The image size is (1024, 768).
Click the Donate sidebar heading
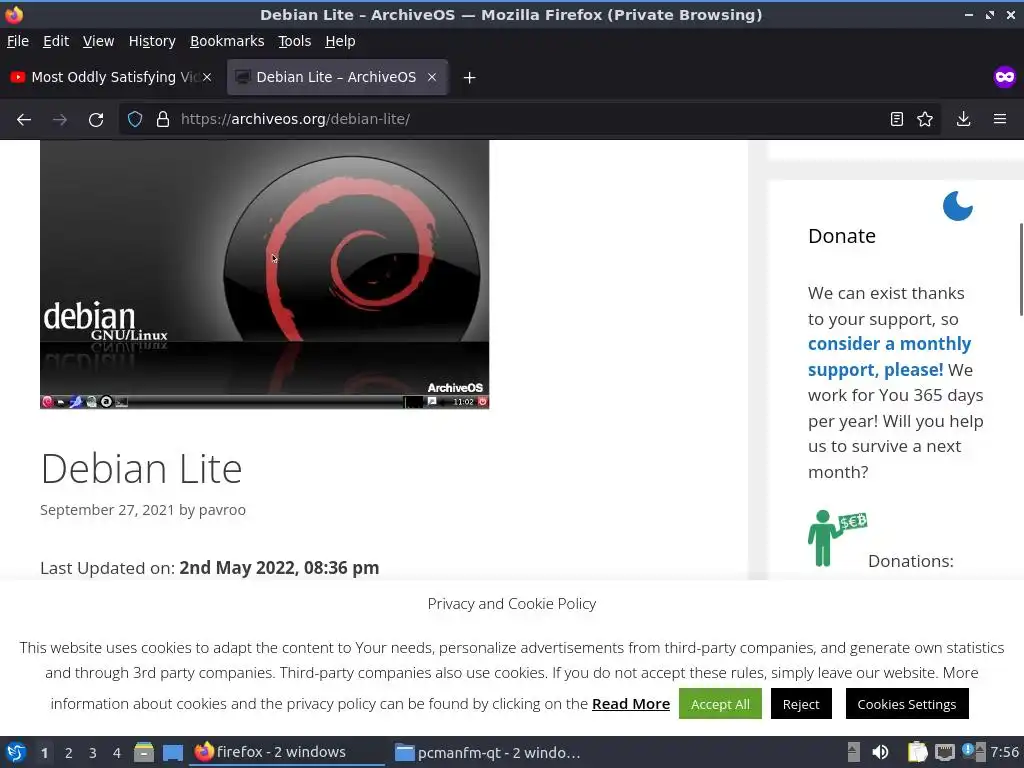(x=841, y=236)
